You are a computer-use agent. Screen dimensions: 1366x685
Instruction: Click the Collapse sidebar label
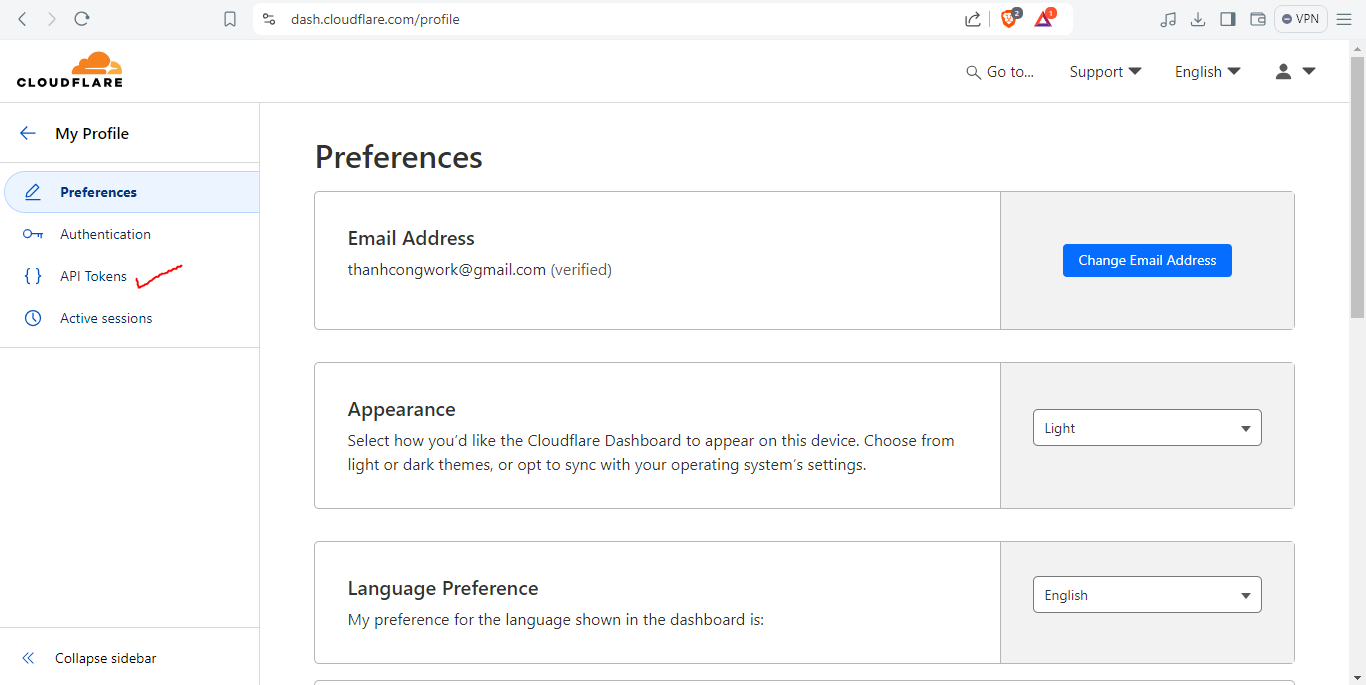[x=105, y=658]
